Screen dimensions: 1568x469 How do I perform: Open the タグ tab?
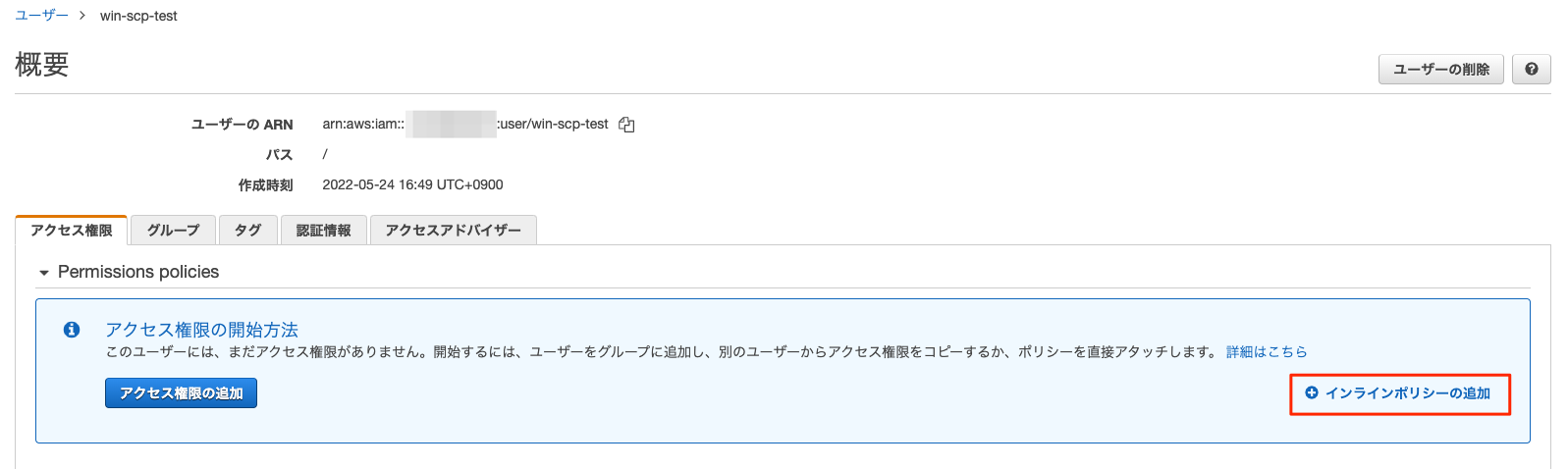point(248,231)
